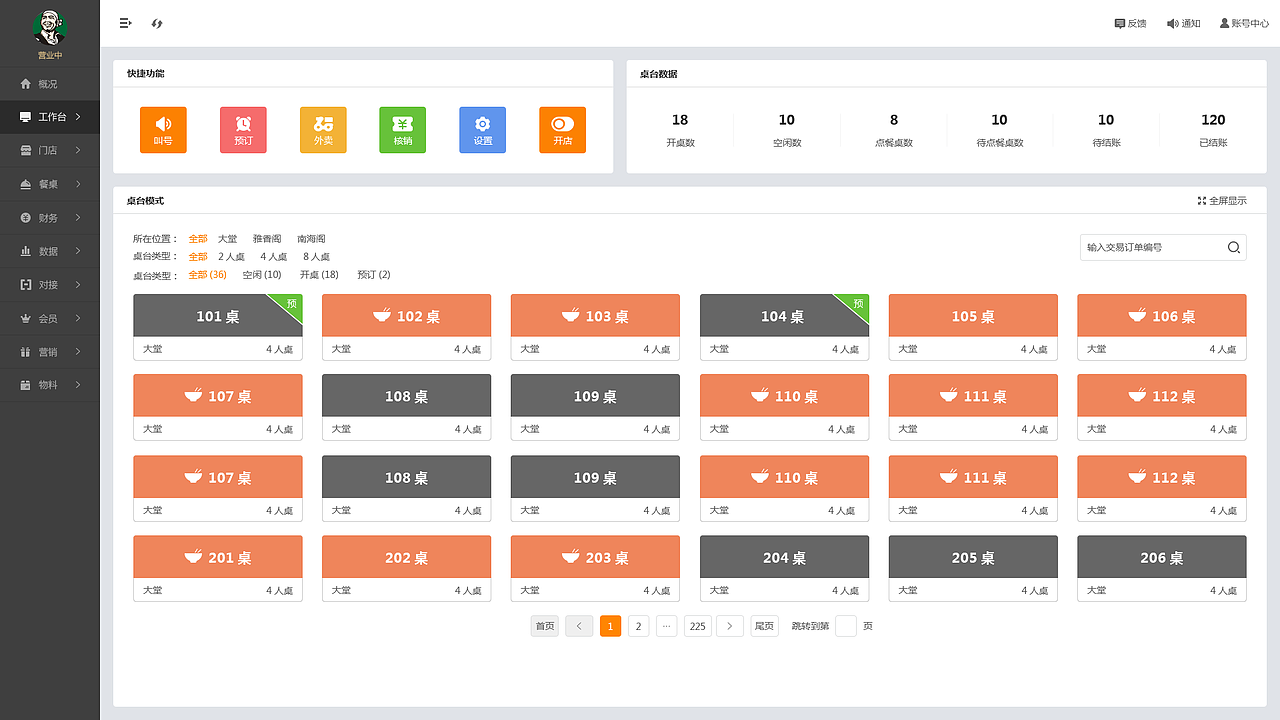
Task: Collapse the sidebar using the menu-fold icon
Action: click(x=125, y=23)
